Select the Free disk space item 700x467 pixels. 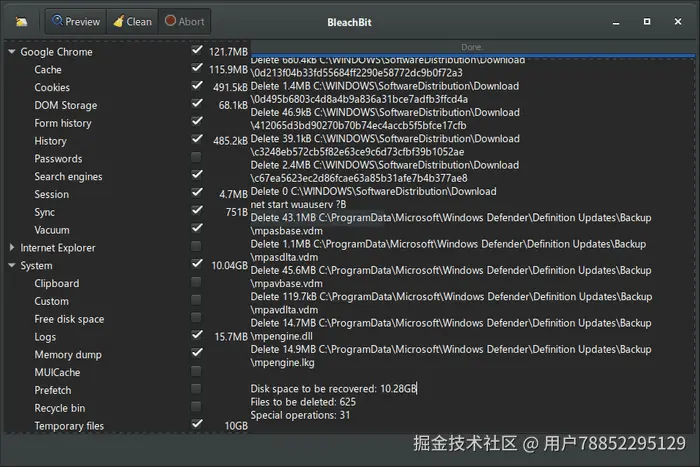point(69,319)
